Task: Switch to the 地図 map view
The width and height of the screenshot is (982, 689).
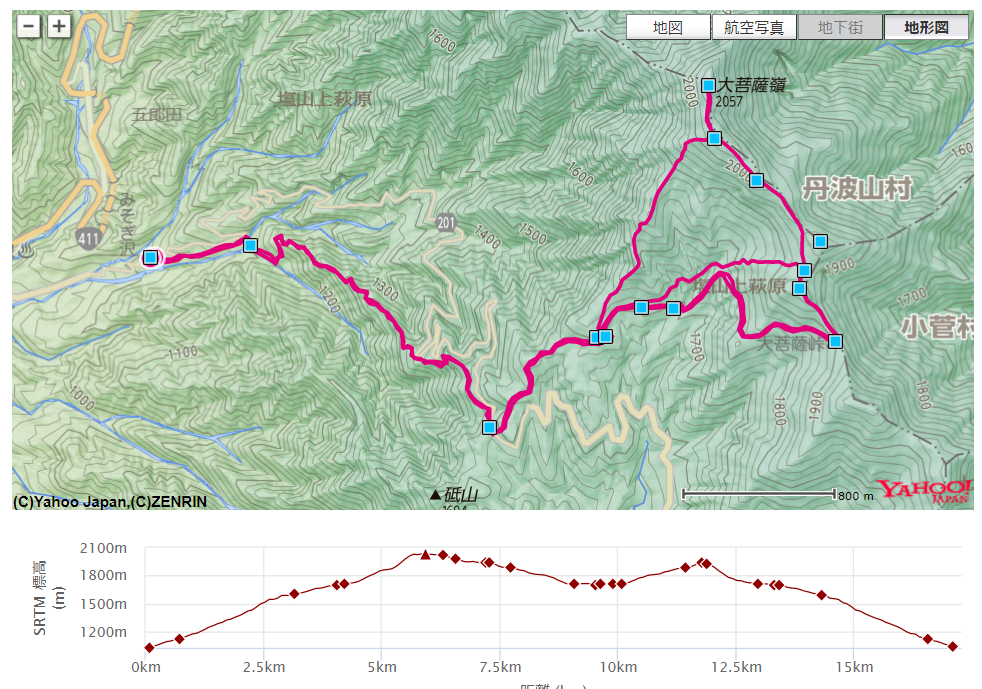Action: pos(667,28)
